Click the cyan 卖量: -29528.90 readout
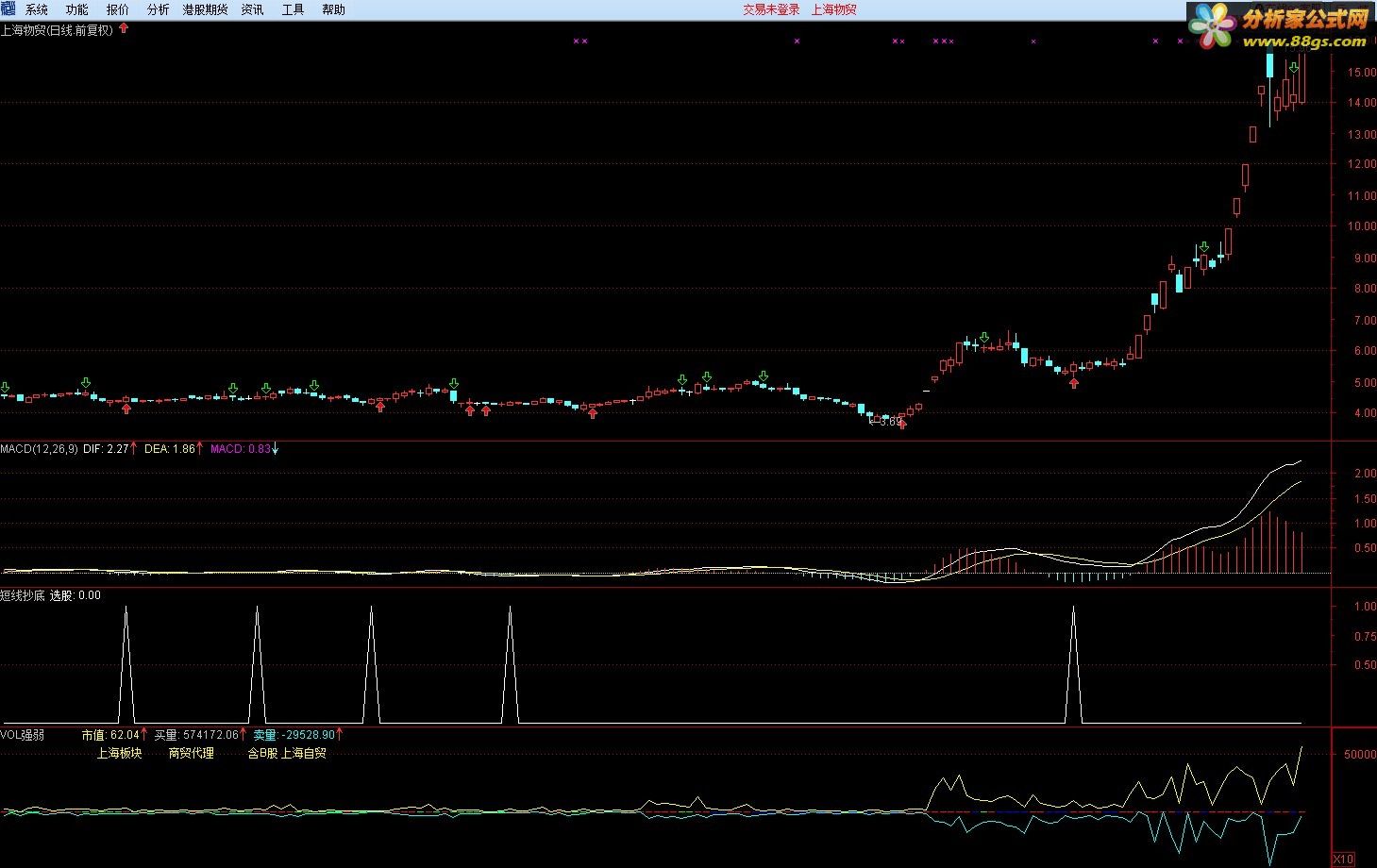This screenshot has width=1377, height=868. click(x=294, y=734)
